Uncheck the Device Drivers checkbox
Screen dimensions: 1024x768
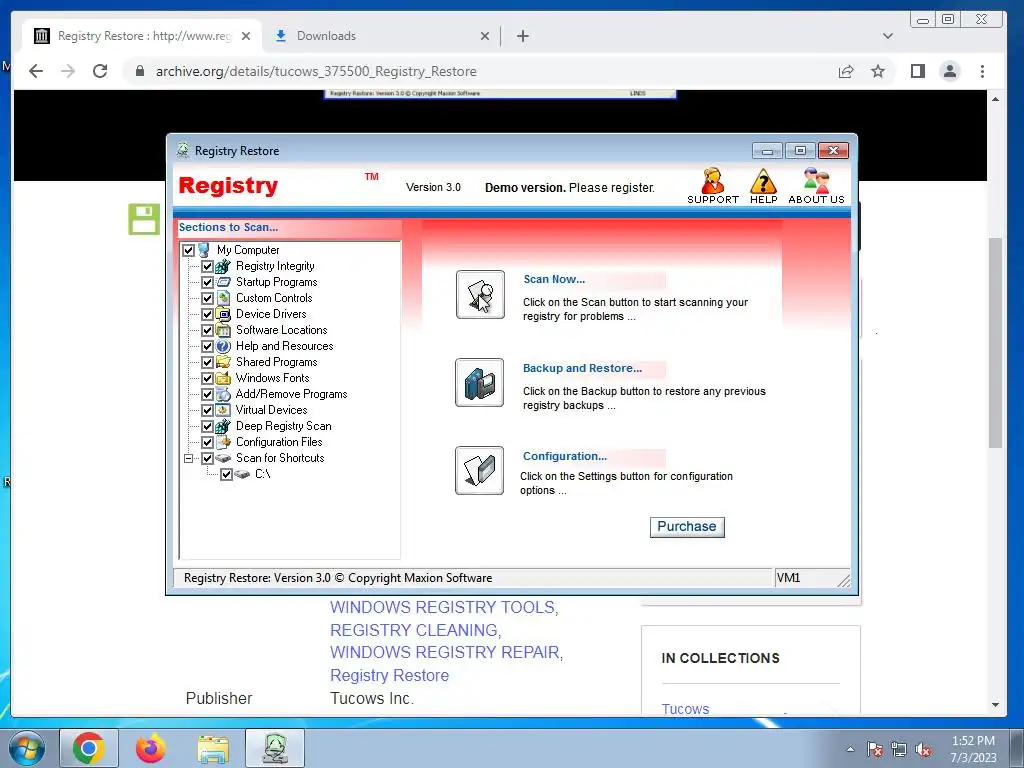[208, 314]
